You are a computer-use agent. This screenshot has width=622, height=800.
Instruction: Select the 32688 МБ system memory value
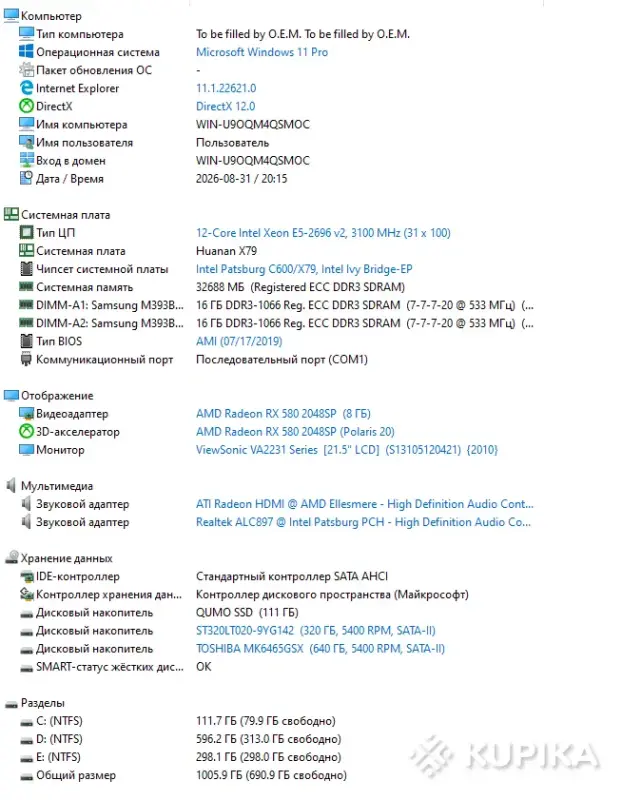(300, 287)
